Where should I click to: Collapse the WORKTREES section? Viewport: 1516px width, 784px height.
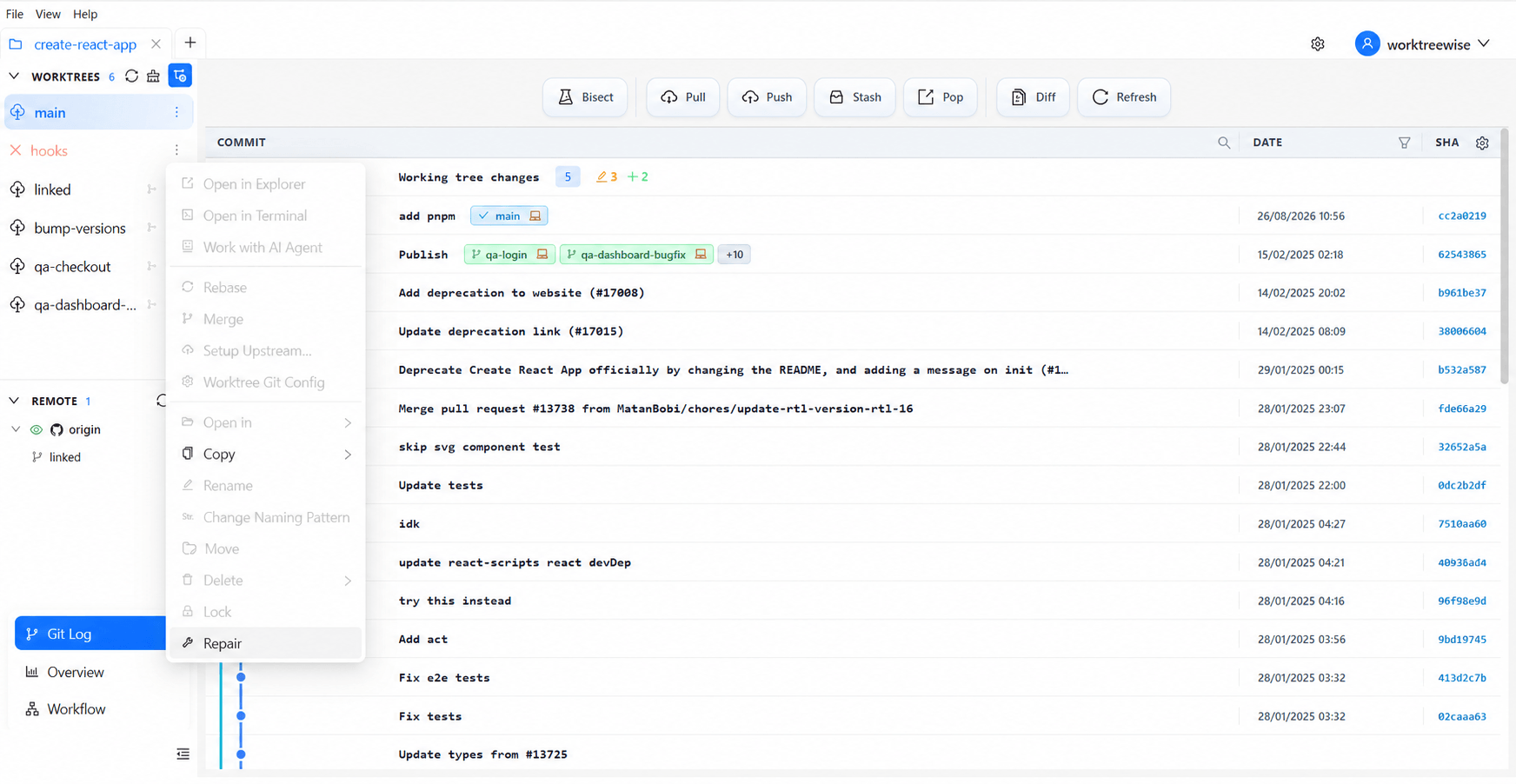(x=14, y=76)
